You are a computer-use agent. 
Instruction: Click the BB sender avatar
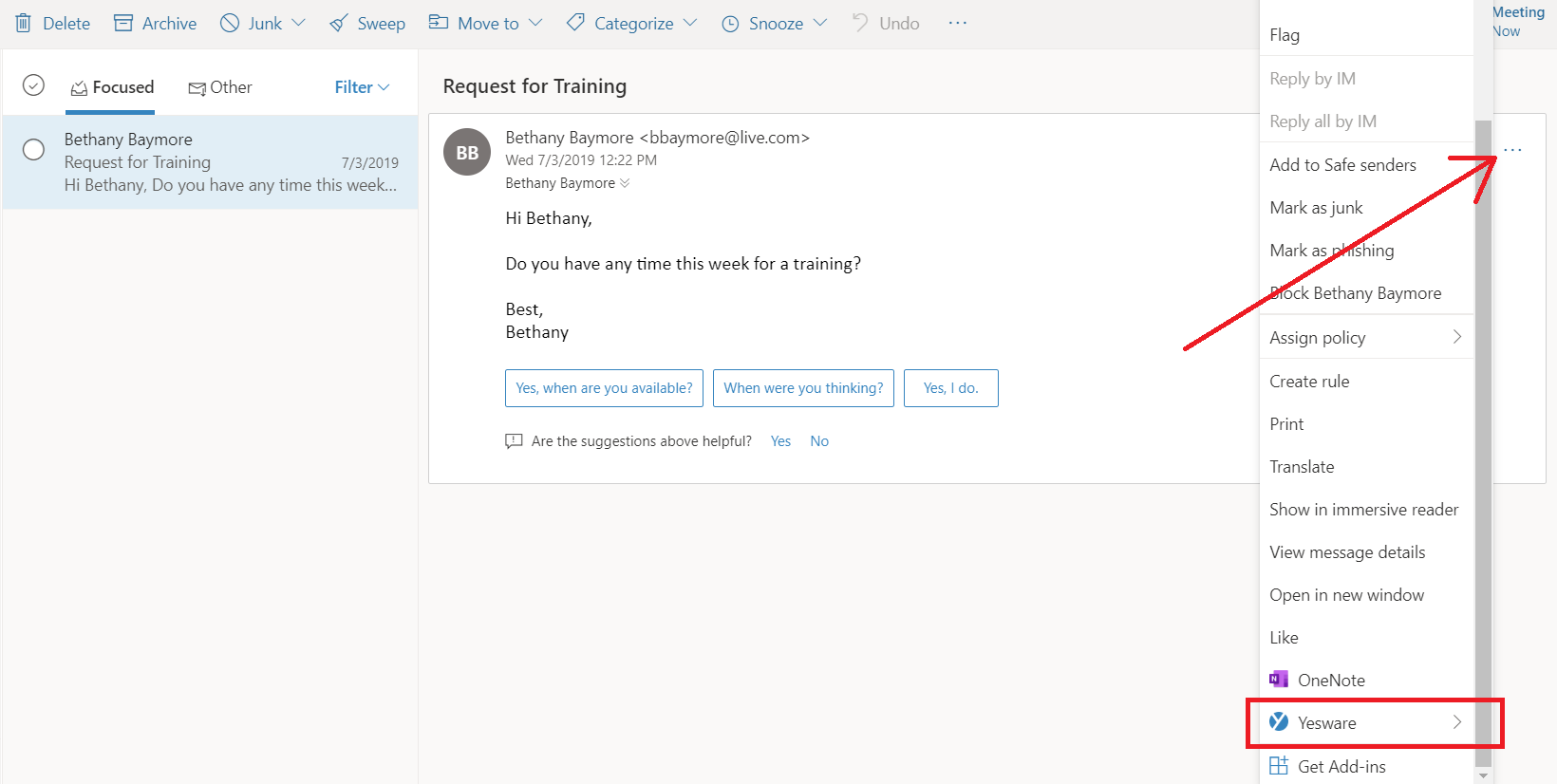[x=467, y=152]
